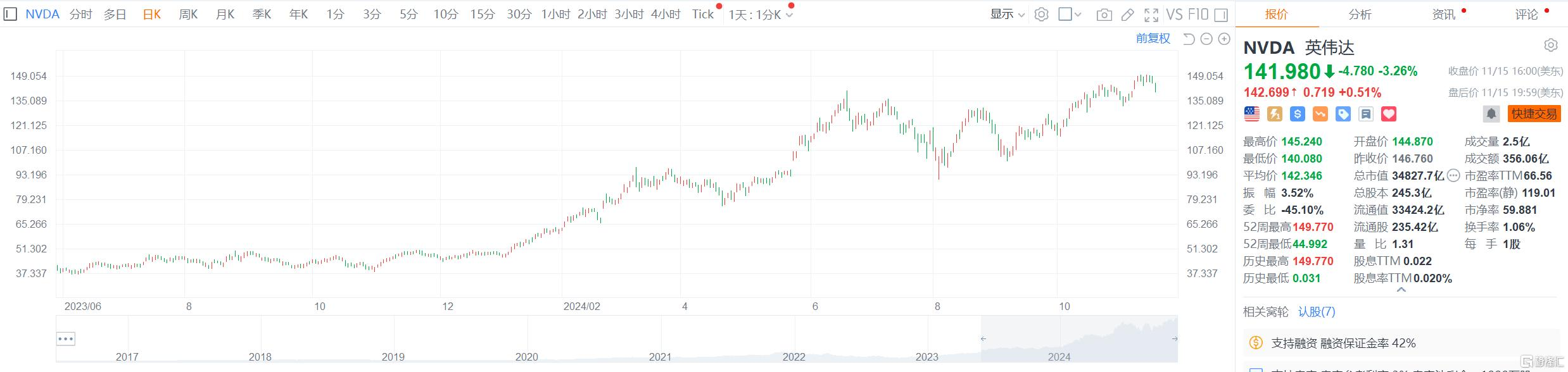Expand the layout square dropdown
The width and height of the screenshot is (1568, 372).
(x=1070, y=14)
